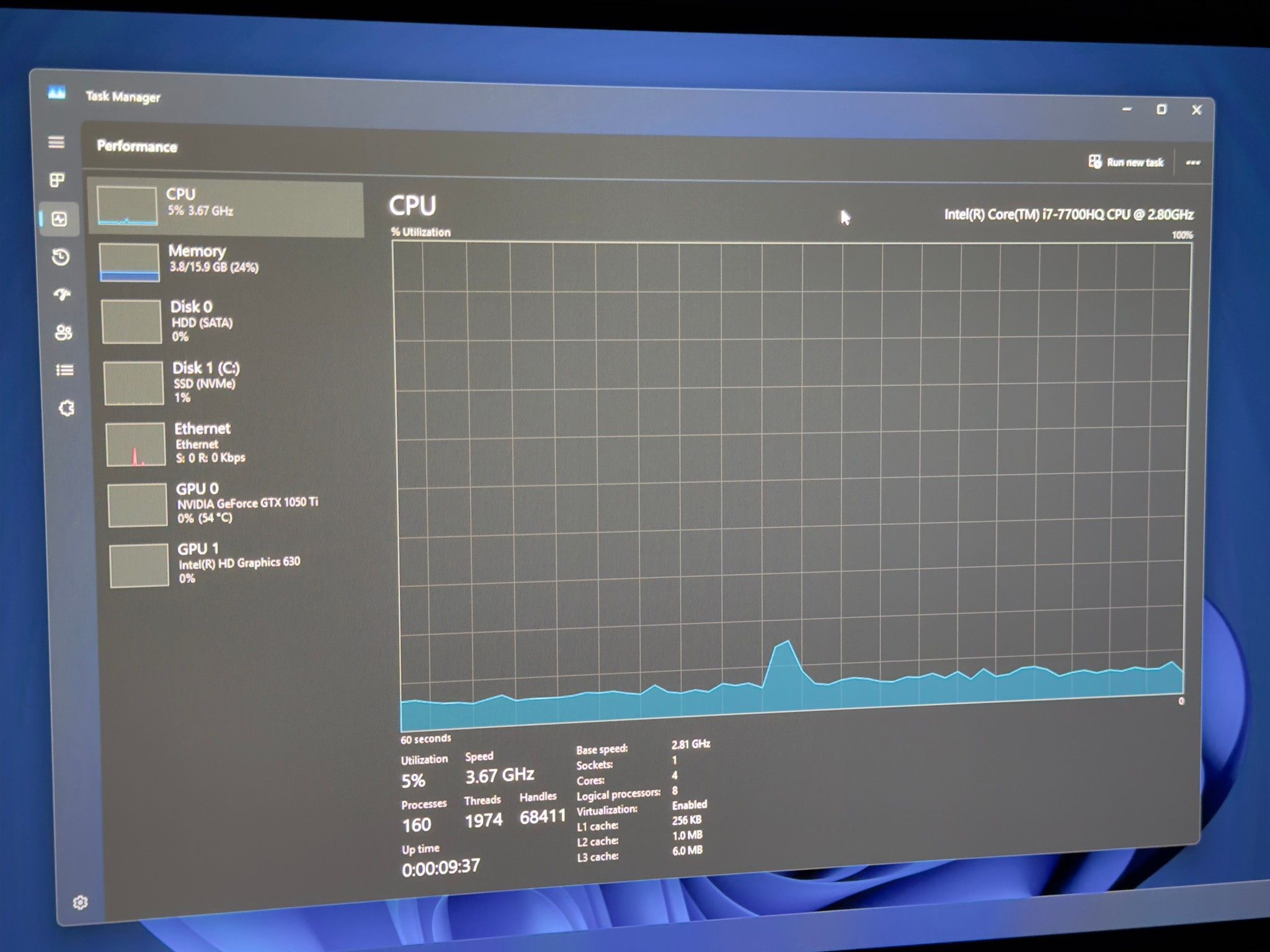Image resolution: width=1270 pixels, height=952 pixels.
Task: Select GPU 1 Intel HD Graphics entry
Action: click(238, 564)
